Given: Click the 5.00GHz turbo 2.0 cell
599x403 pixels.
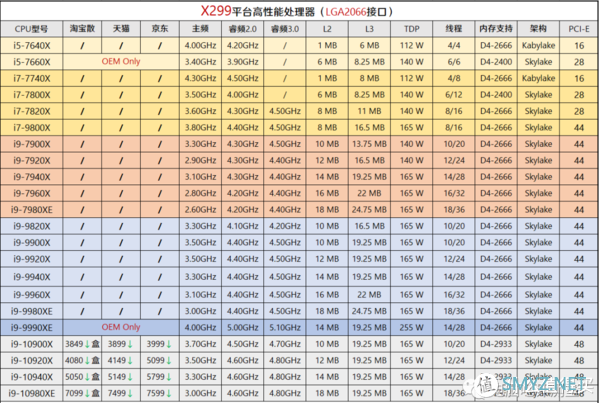Looking at the screenshot, I should (243, 327).
